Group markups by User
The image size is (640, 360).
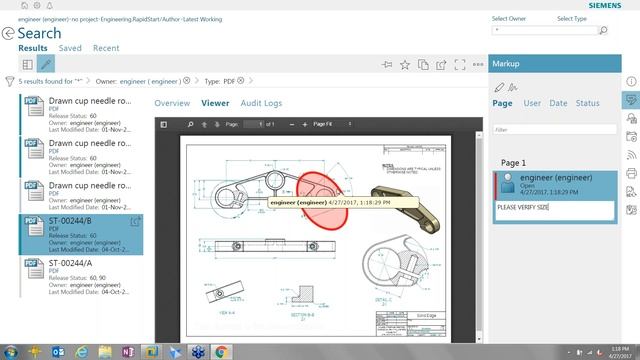[x=532, y=103]
